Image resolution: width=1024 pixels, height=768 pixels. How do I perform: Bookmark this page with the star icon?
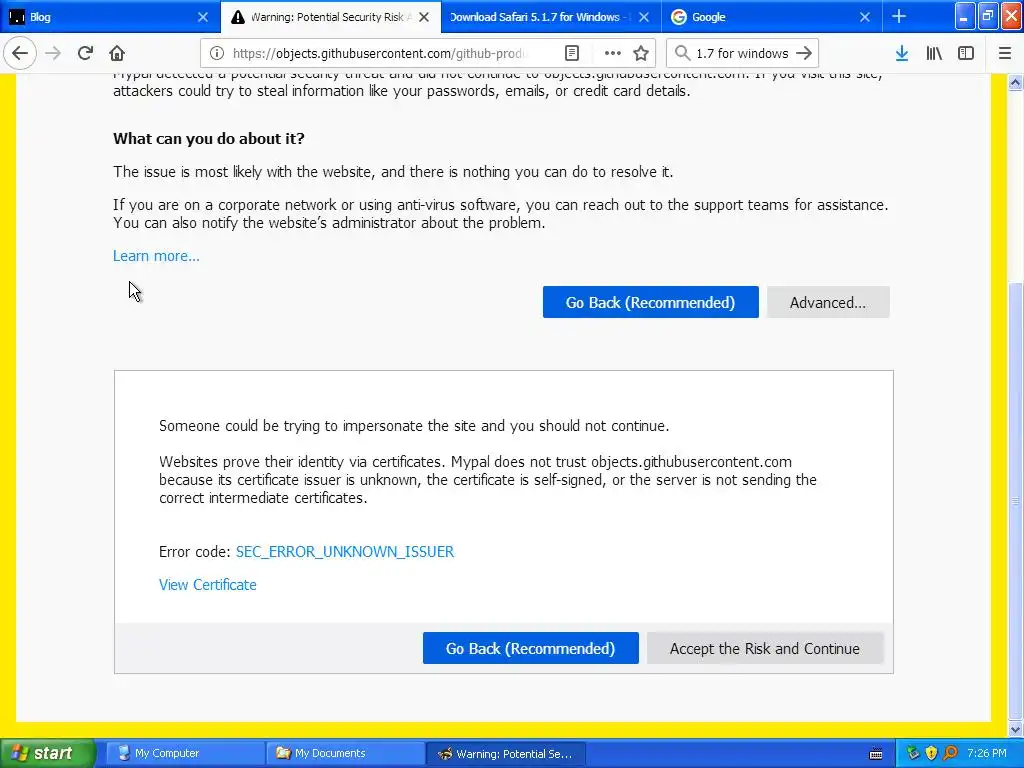[x=641, y=54]
